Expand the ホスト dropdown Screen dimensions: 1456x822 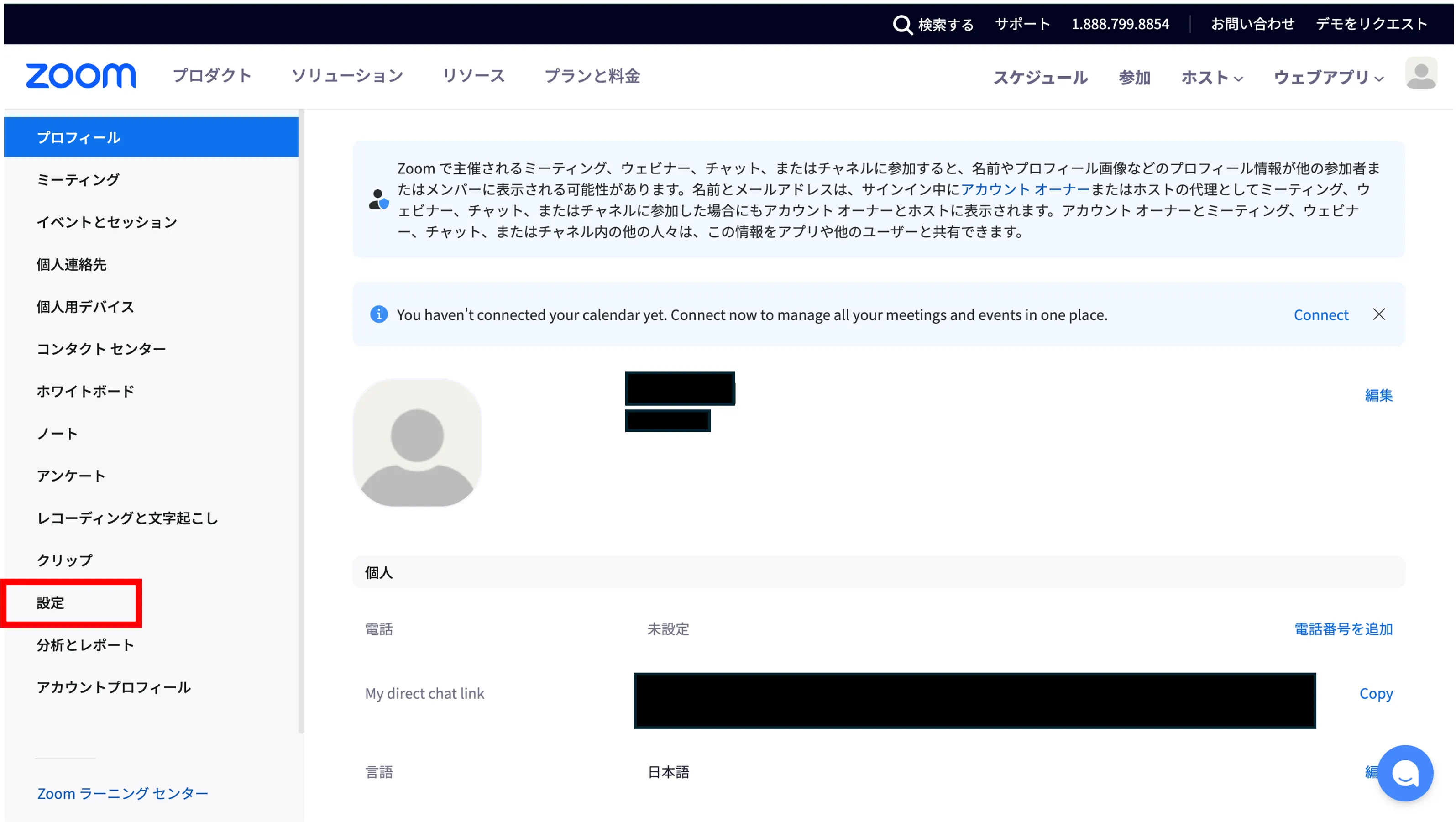(x=1212, y=78)
